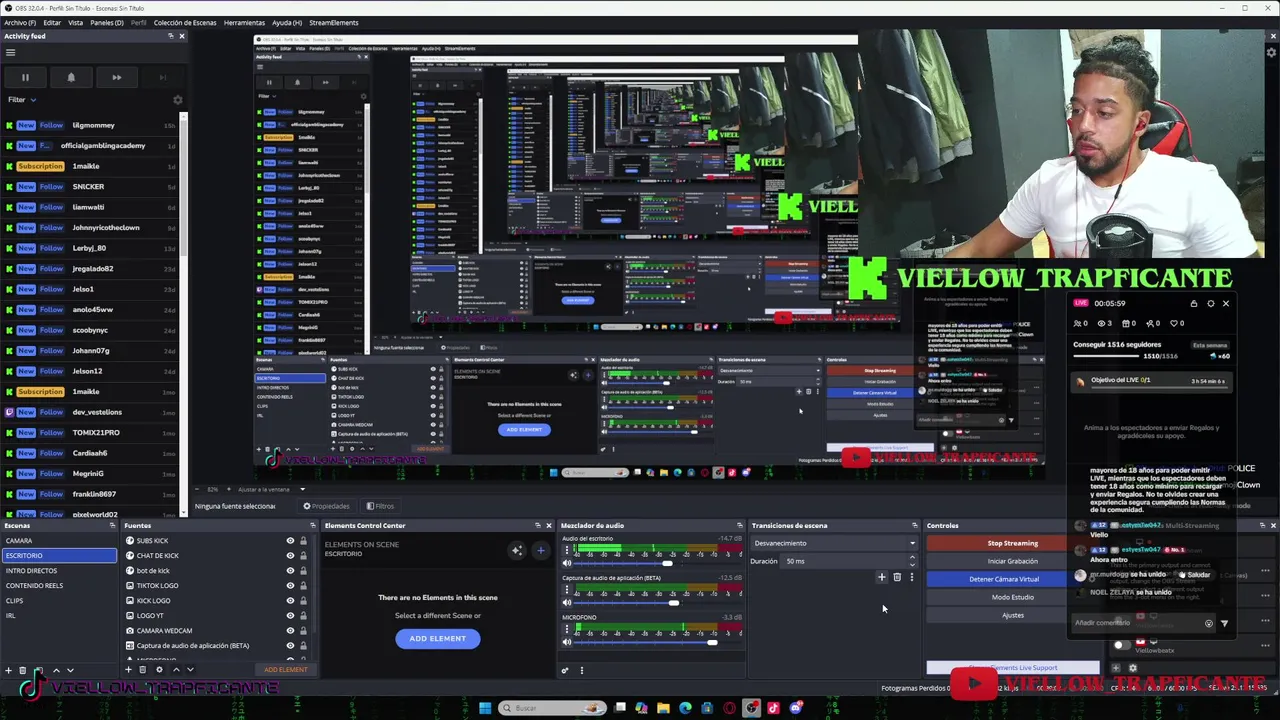Viewport: 1280px width, 720px height.
Task: Open Windows Start menu
Action: tap(485, 708)
